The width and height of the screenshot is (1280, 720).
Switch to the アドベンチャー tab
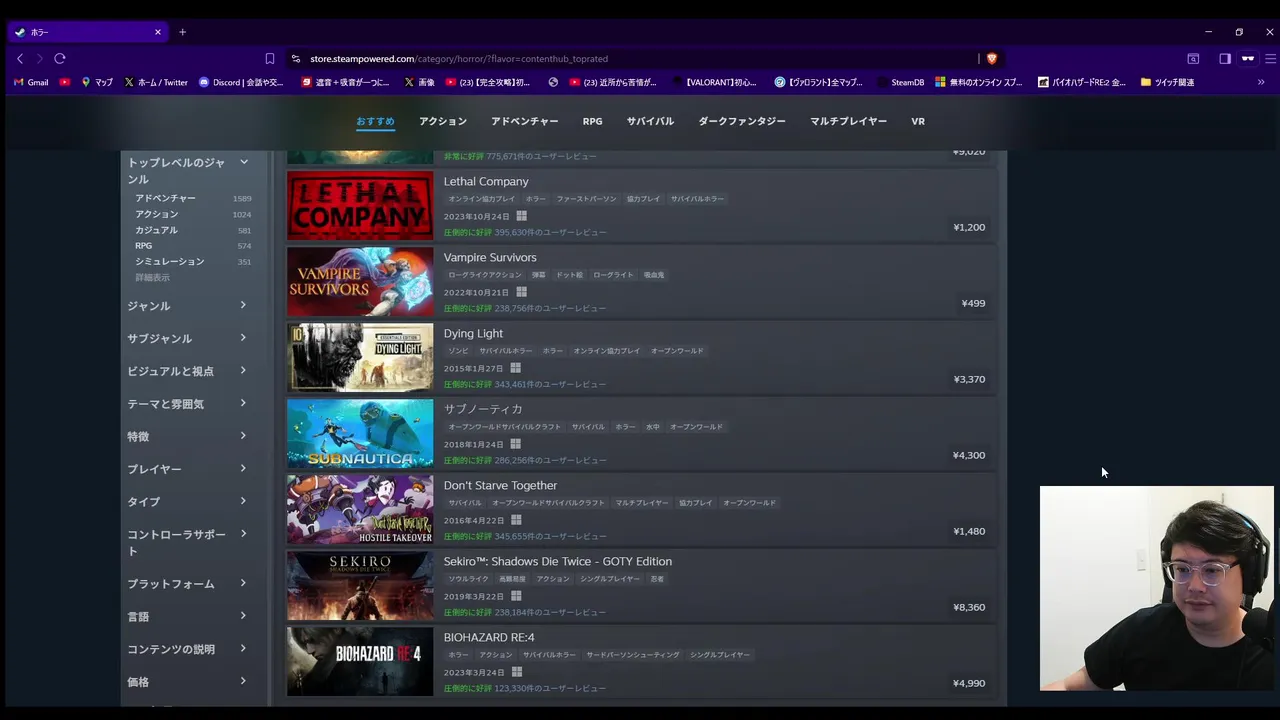click(525, 121)
